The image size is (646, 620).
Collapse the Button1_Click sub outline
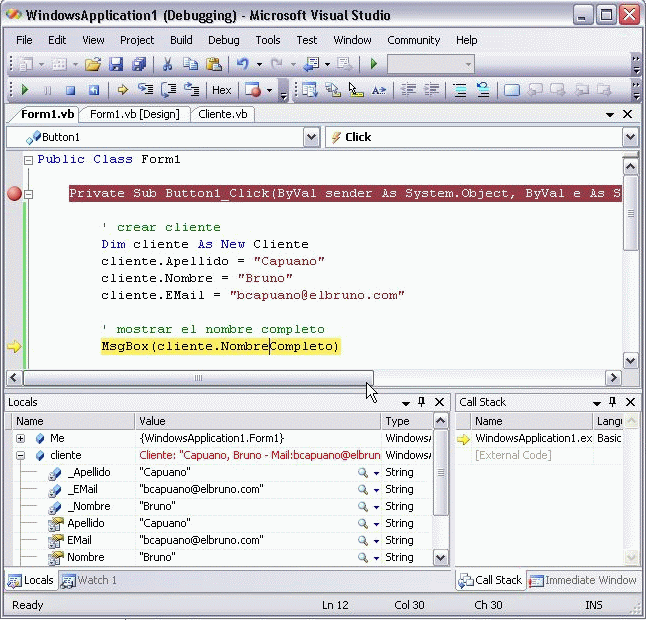tap(28, 194)
